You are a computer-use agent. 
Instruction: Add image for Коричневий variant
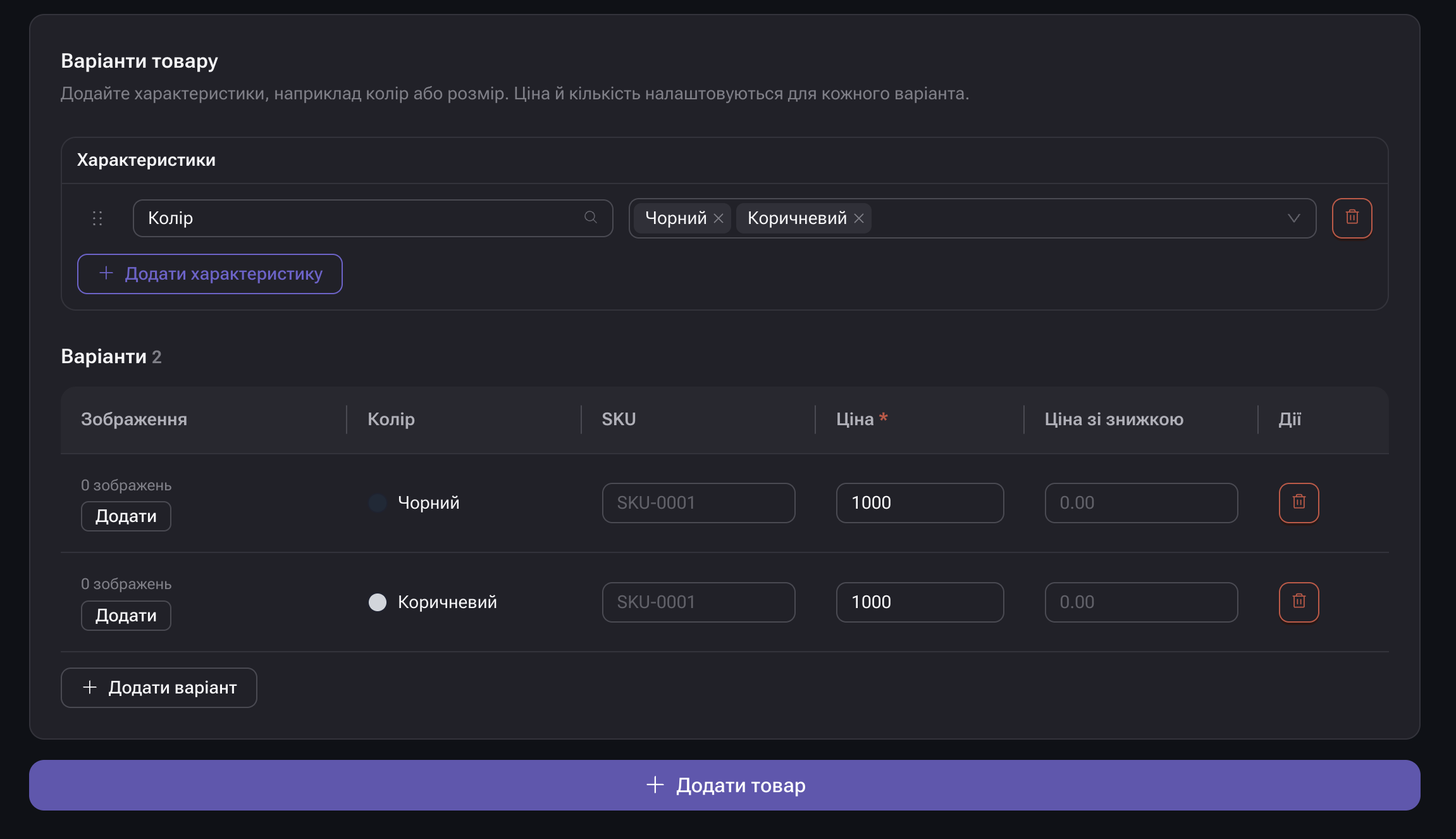[x=126, y=616]
